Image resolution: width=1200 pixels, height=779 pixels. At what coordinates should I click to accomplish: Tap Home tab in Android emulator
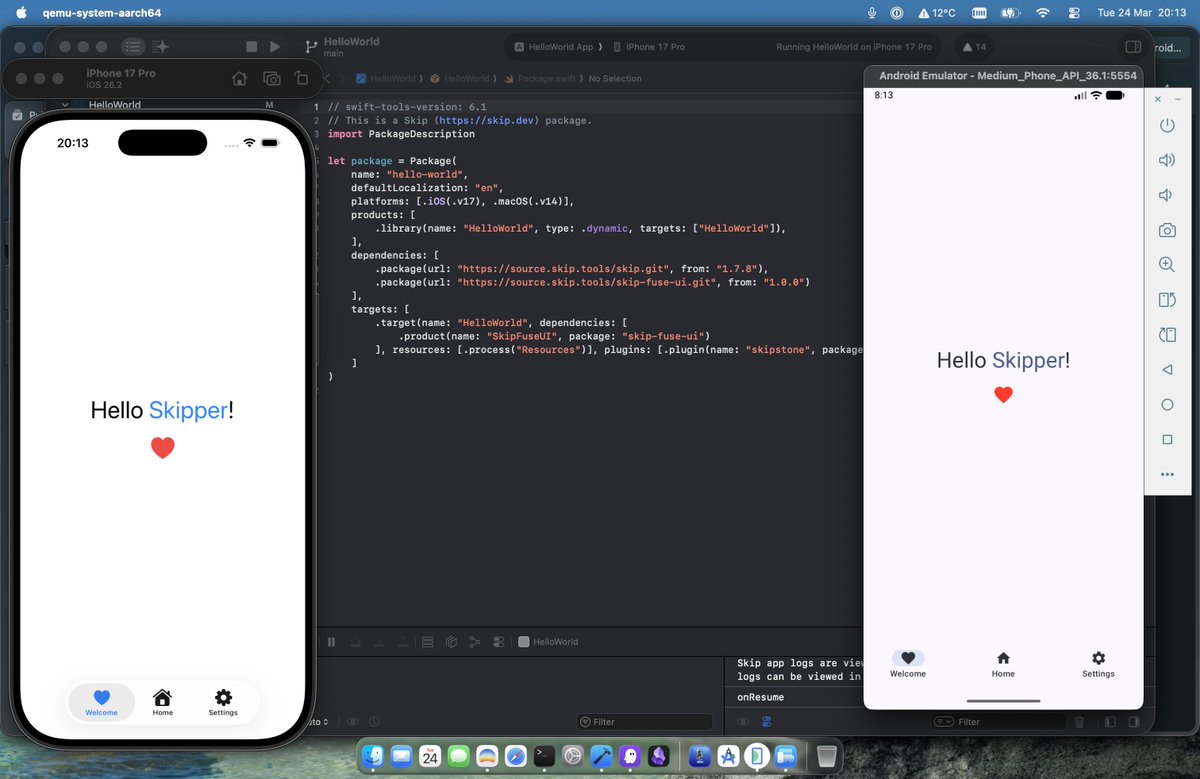[x=1003, y=664]
